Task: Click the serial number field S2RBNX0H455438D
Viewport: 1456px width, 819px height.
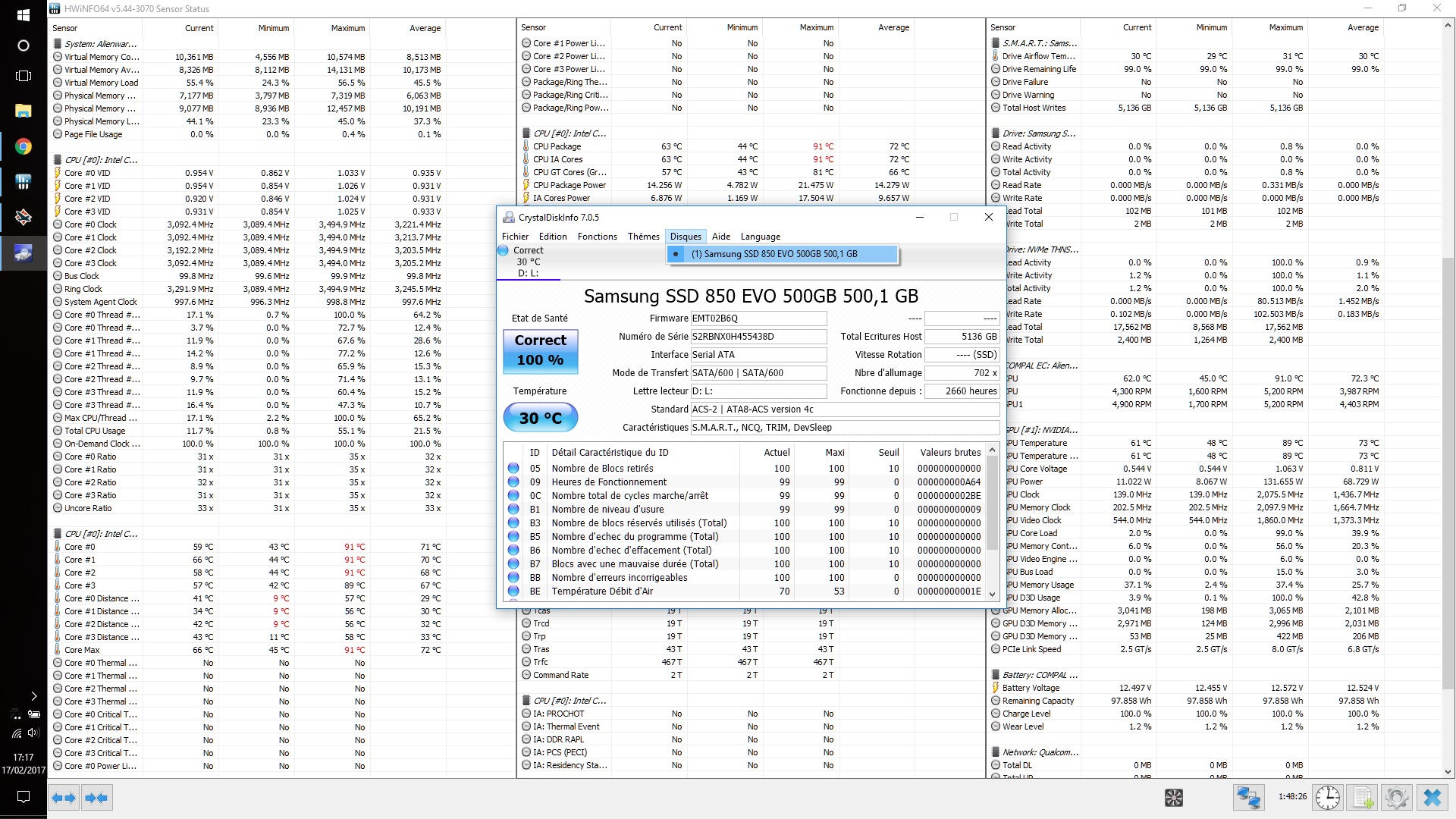Action: click(758, 337)
